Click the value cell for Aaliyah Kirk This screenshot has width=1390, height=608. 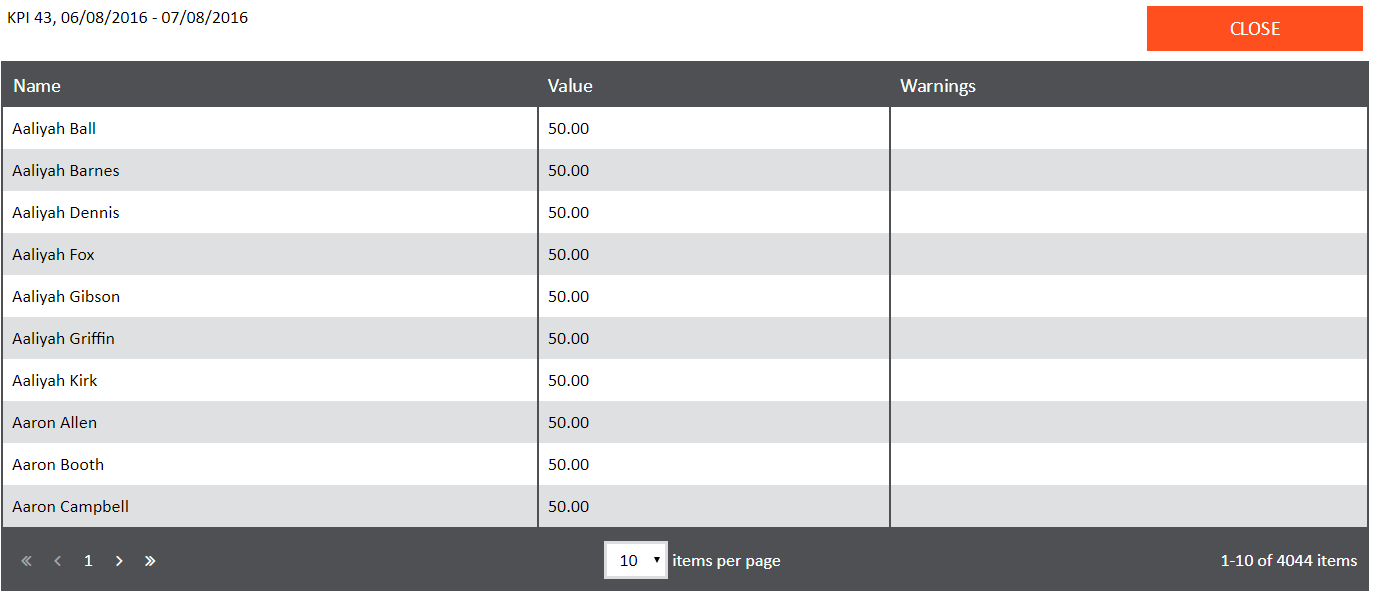tap(569, 381)
